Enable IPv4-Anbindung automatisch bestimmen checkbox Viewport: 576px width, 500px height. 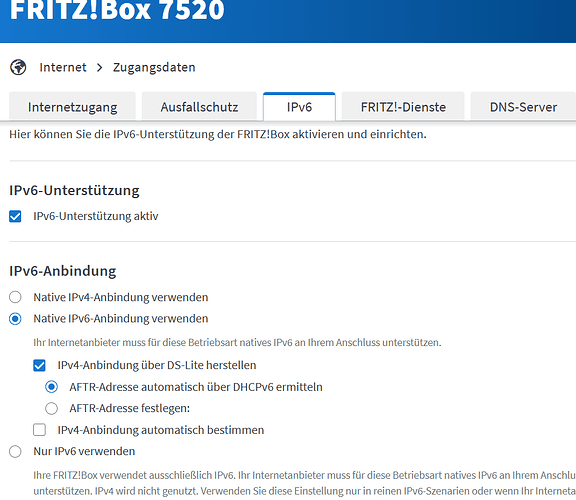(x=39, y=430)
